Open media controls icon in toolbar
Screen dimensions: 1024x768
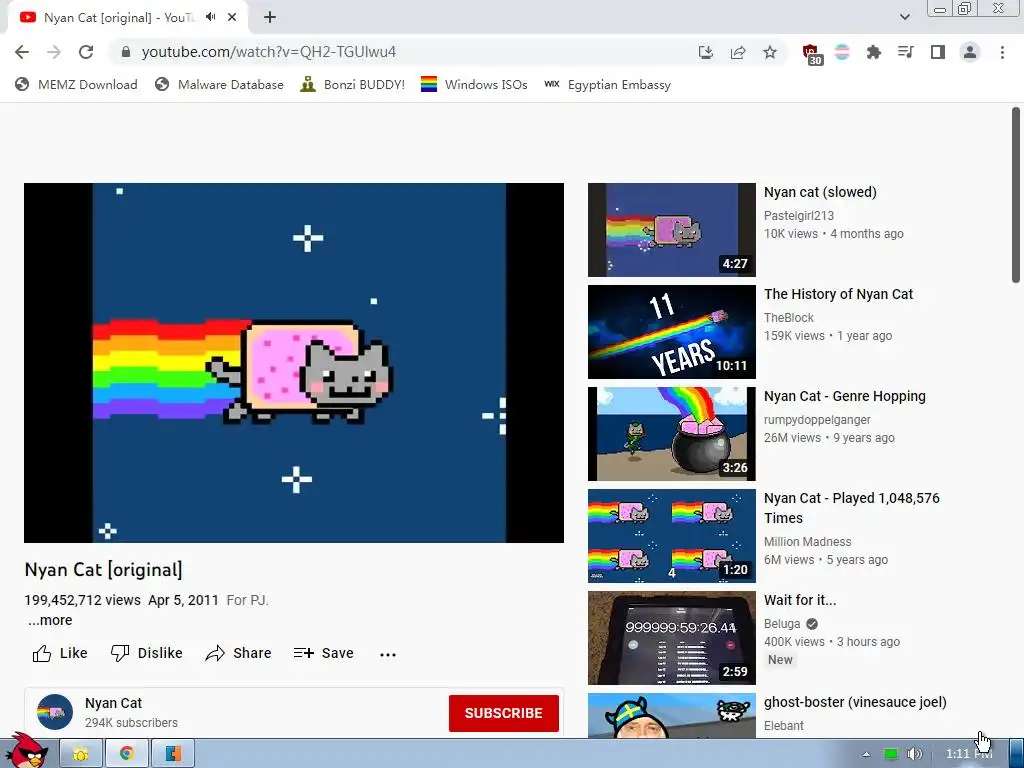[905, 52]
